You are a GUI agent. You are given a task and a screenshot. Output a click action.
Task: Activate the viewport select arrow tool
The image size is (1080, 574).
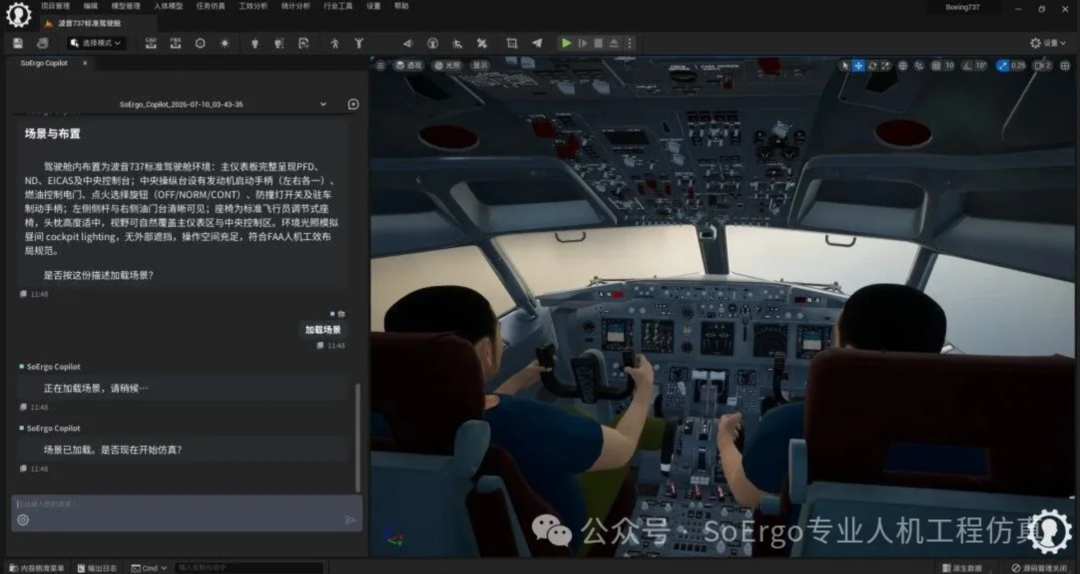click(845, 65)
